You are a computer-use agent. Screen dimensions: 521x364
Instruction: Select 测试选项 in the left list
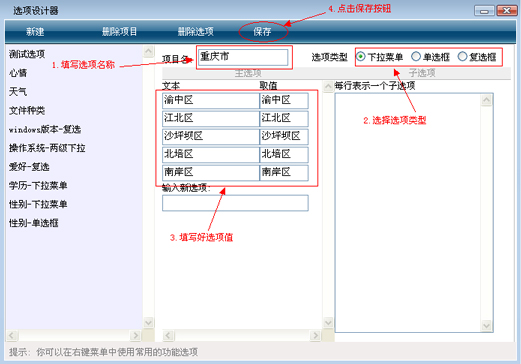(x=27, y=54)
